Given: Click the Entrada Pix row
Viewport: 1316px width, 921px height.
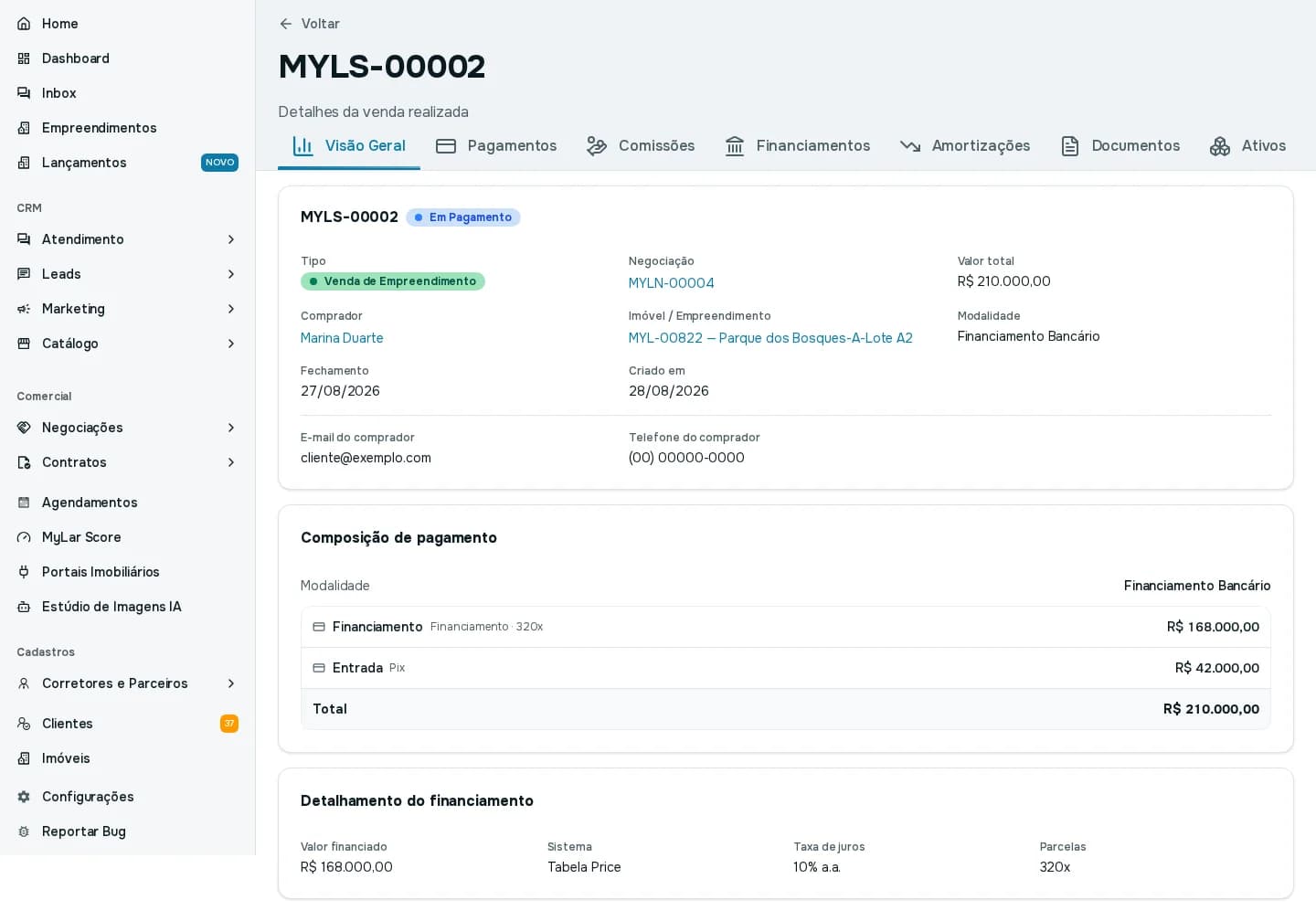Looking at the screenshot, I should click(786, 668).
